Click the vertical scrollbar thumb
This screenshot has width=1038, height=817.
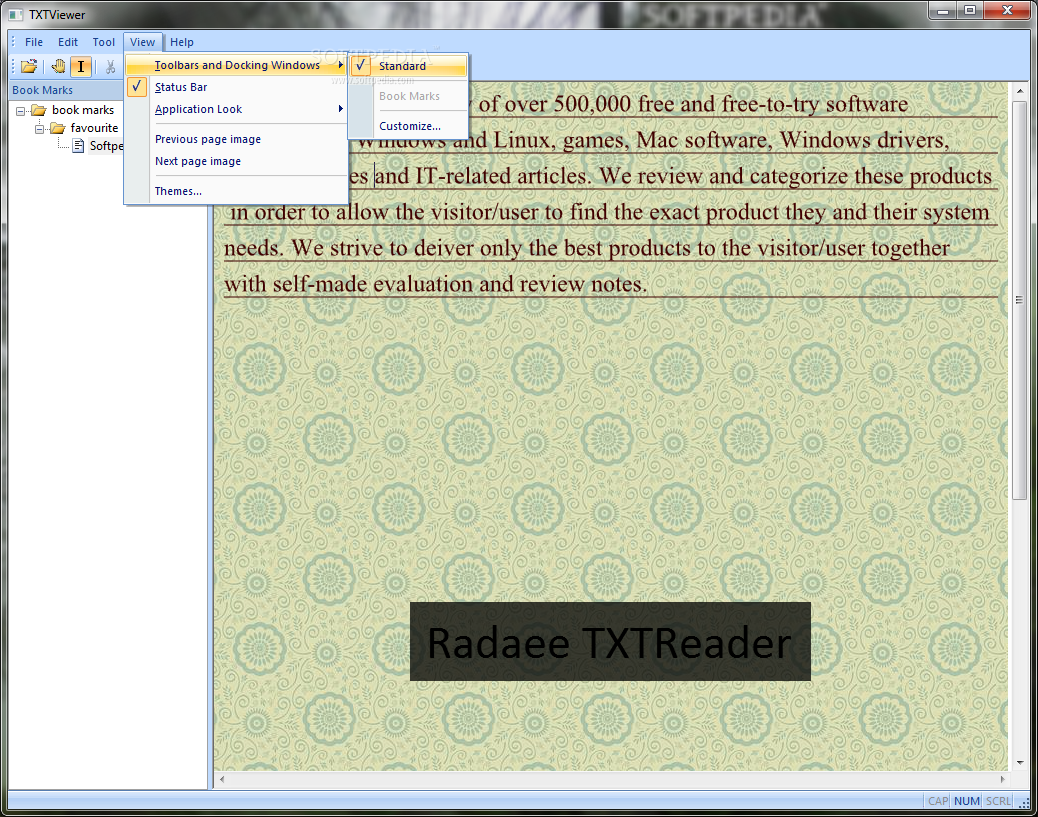point(1019,300)
